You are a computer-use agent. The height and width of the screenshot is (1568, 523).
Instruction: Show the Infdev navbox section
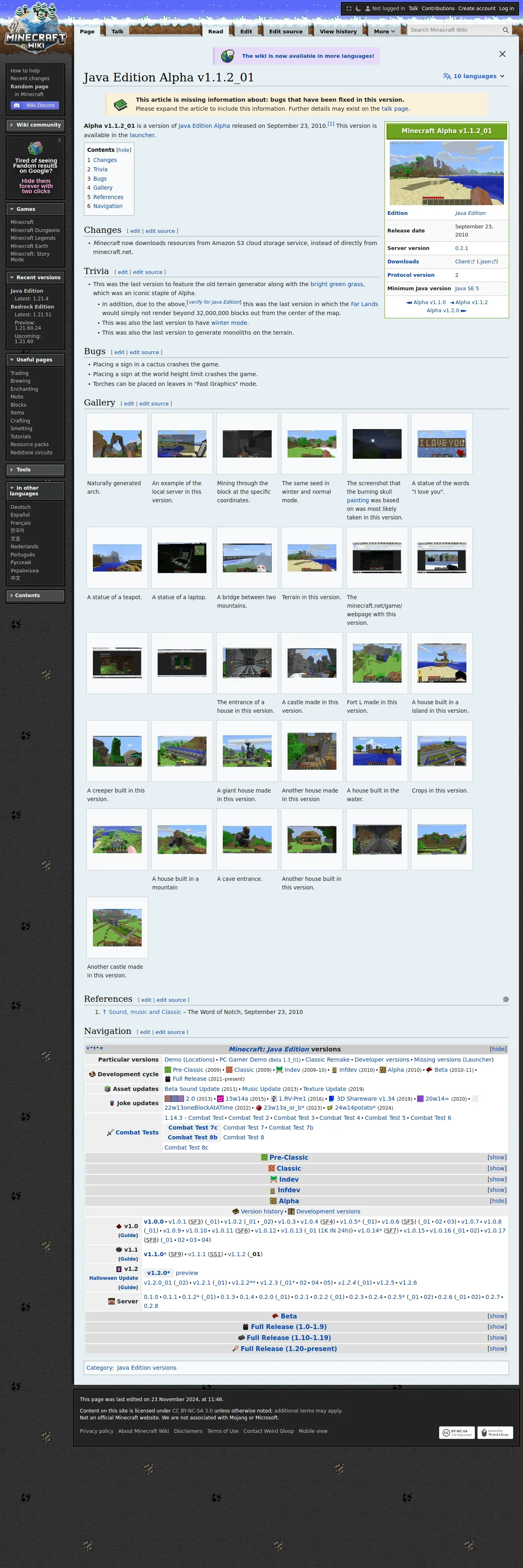[497, 1190]
